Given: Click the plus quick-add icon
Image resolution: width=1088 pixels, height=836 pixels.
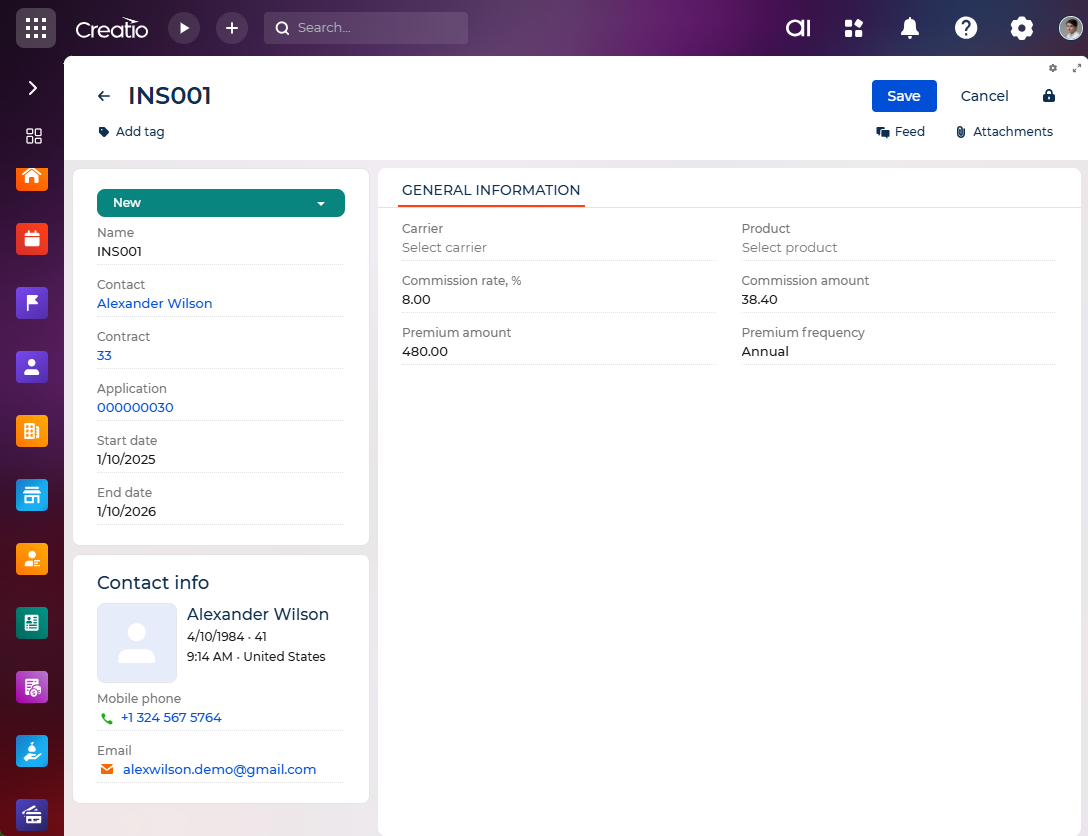Looking at the screenshot, I should pos(232,28).
